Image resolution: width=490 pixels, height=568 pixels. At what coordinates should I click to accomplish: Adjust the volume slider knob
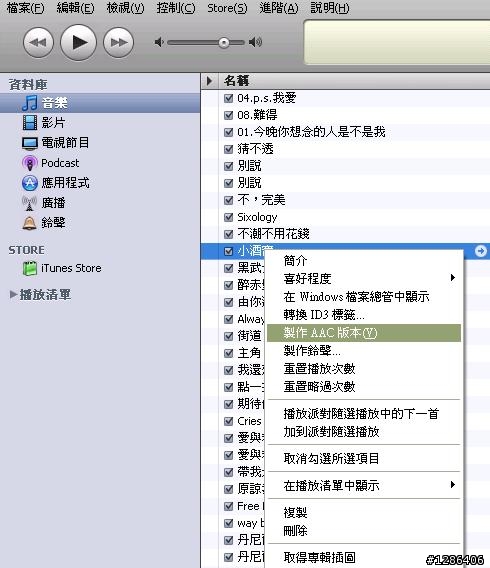pos(224,43)
